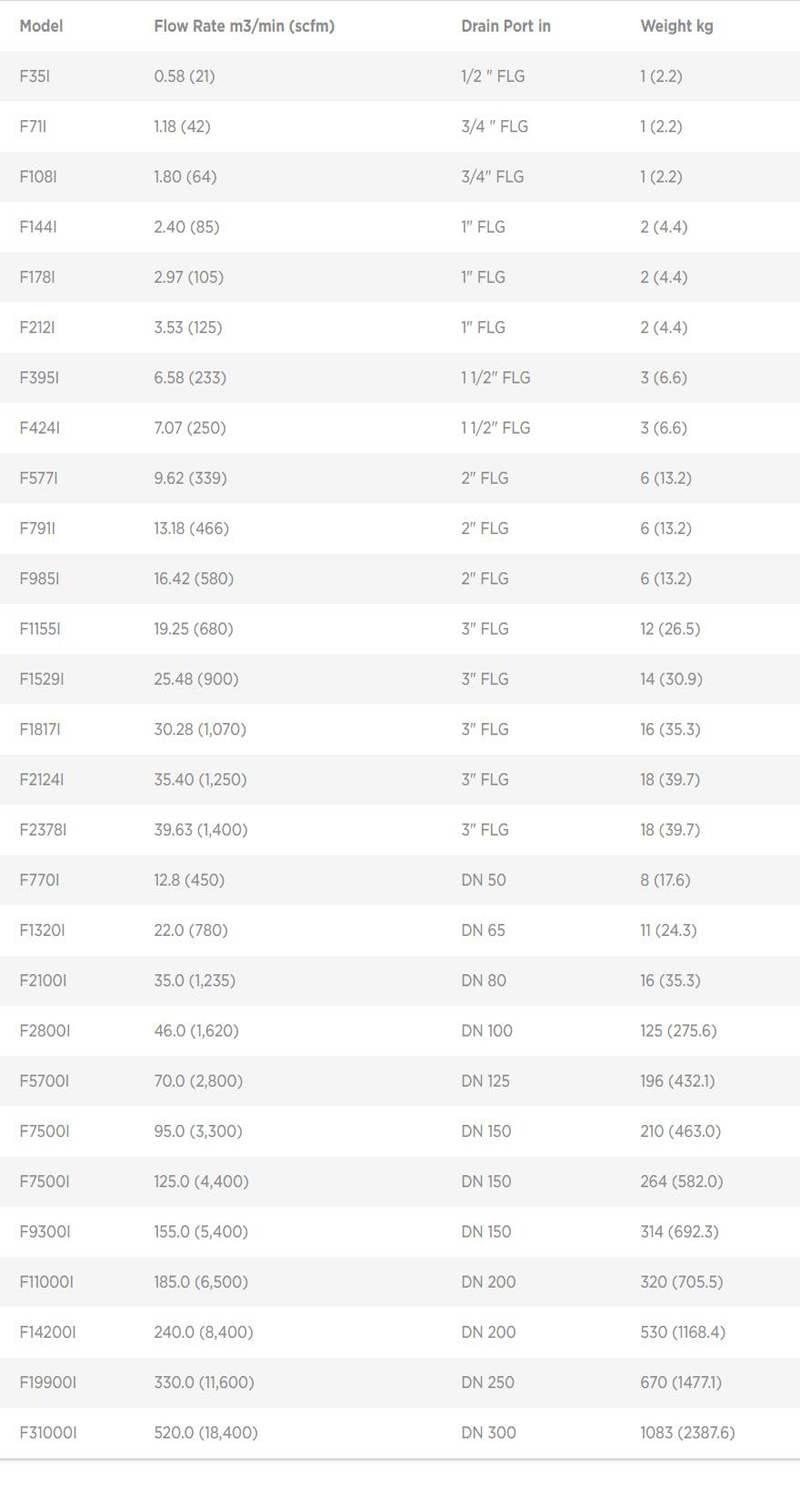Select the F395I model row
This screenshot has width=800, height=1500.
(39, 378)
